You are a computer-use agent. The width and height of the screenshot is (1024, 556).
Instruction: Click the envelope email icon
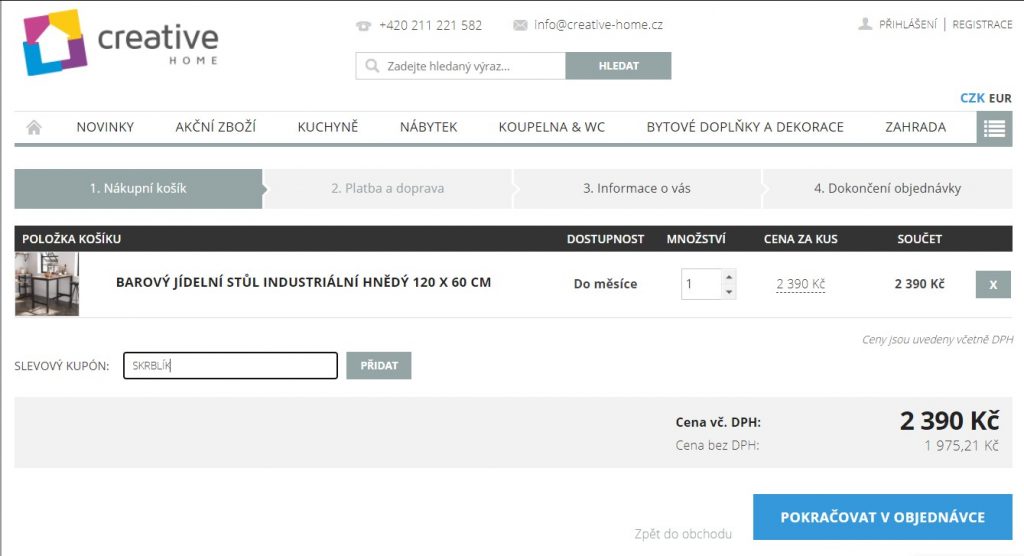click(520, 25)
